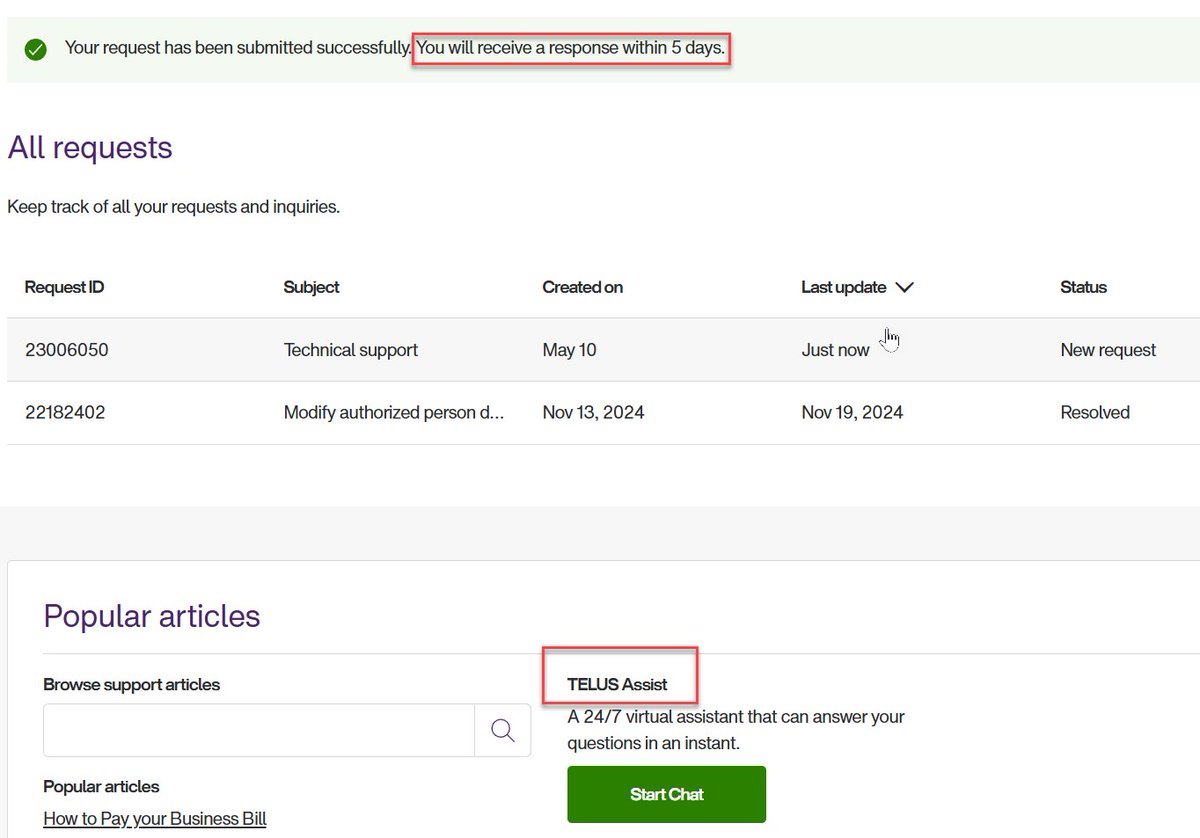Click the response within 5 days message

pyautogui.click(x=571, y=47)
